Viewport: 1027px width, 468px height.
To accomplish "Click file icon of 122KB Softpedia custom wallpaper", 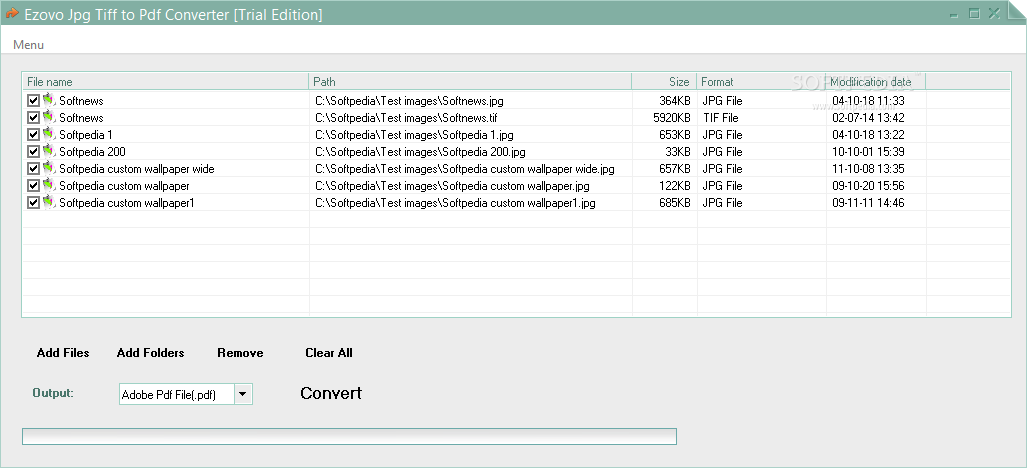I will pyautogui.click(x=49, y=185).
